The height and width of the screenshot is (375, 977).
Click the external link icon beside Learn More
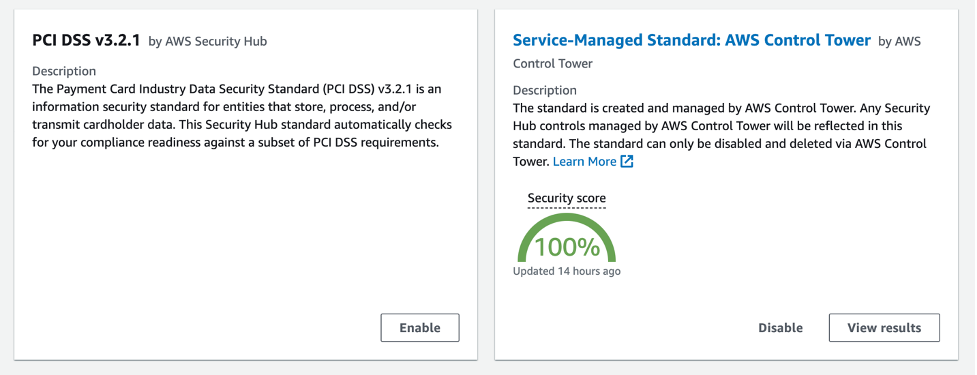627,162
